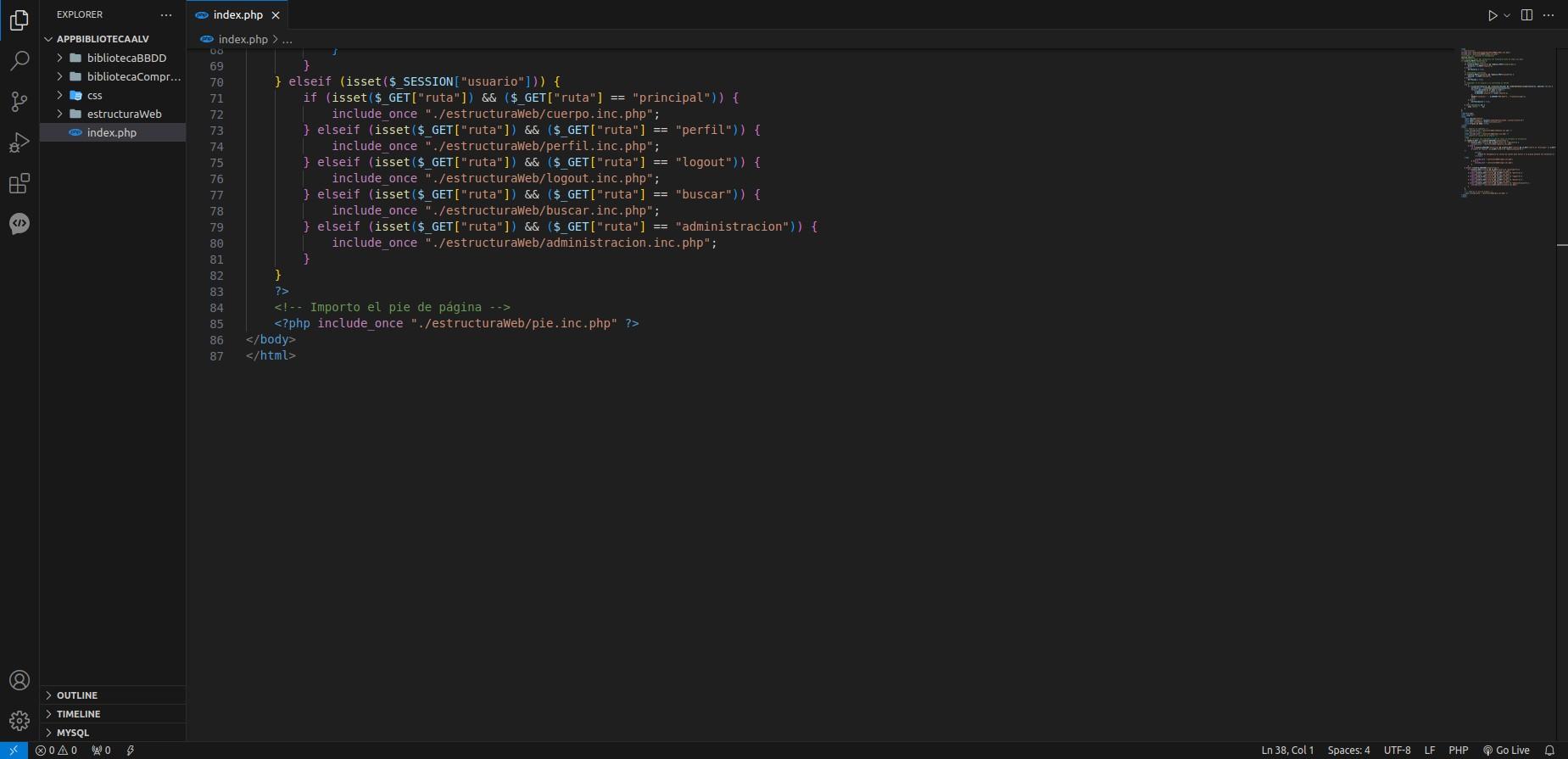Change file encoding UTF-8
1568x759 pixels.
(1397, 751)
